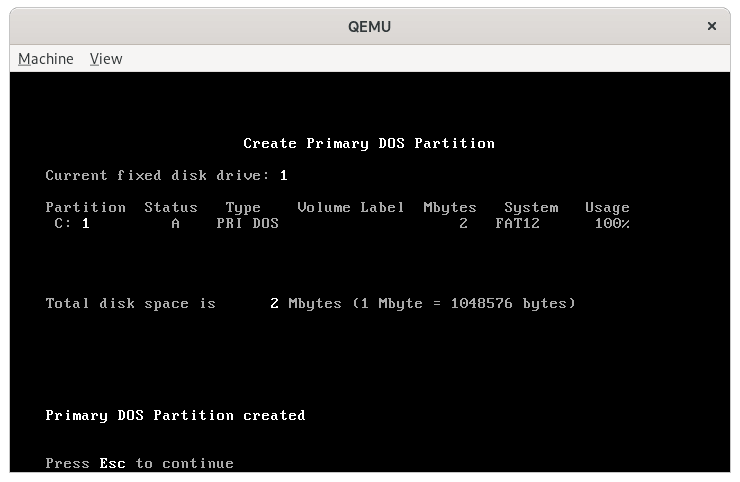Image resolution: width=740 pixels, height=482 pixels.
Task: Click the 100% usage value
Action: [611, 224]
